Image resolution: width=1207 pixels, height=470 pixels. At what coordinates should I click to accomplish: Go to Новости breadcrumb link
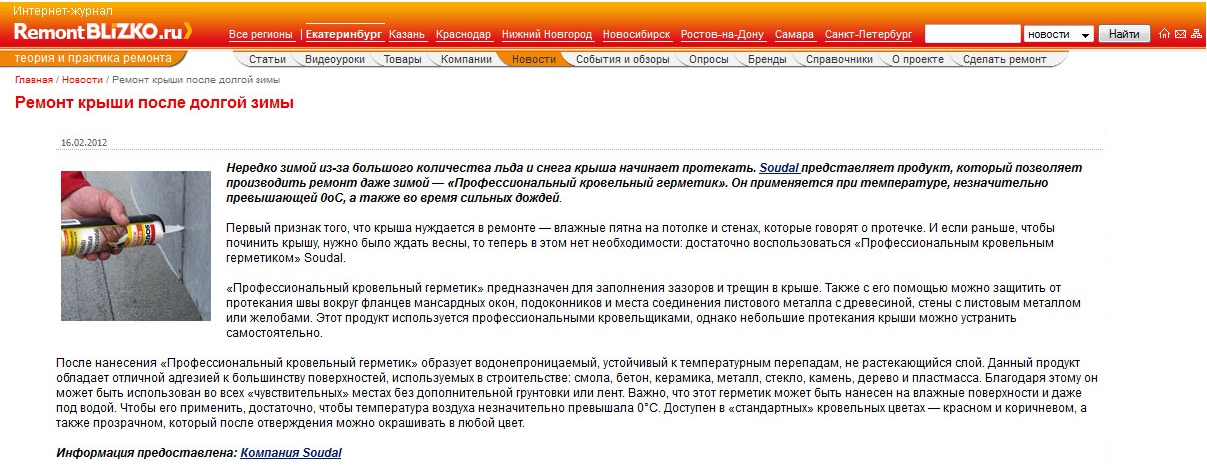82,79
